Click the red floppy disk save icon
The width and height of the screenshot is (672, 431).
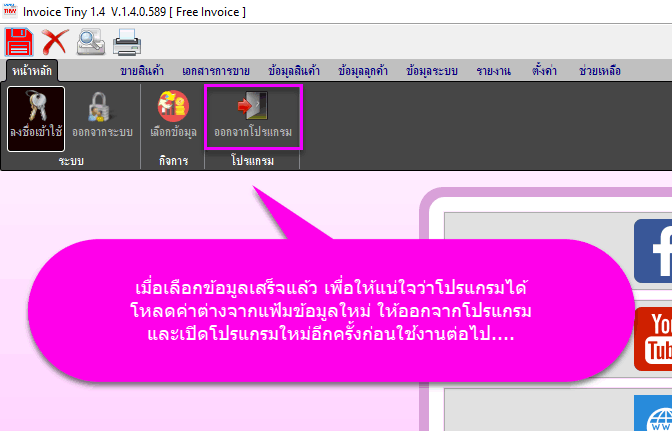(19, 42)
